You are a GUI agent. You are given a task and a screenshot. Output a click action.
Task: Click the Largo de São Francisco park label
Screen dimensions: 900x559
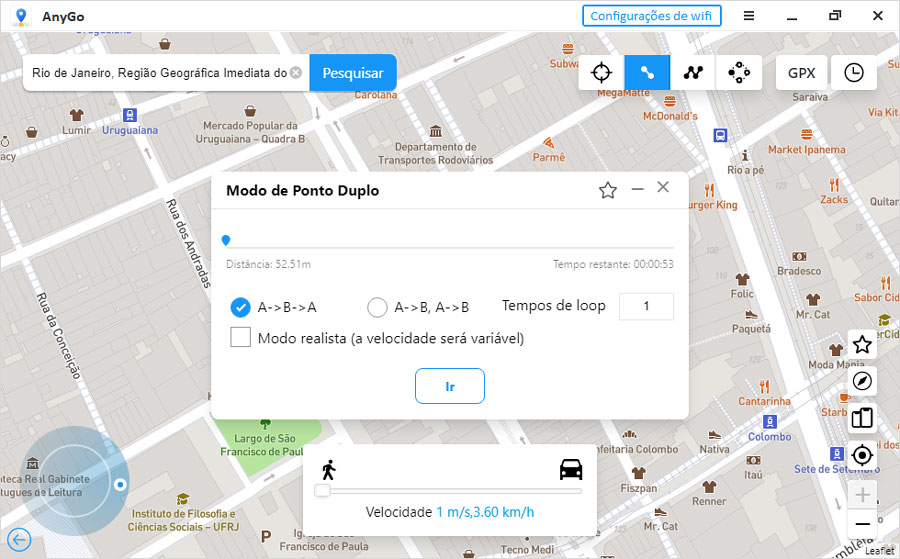[263, 445]
